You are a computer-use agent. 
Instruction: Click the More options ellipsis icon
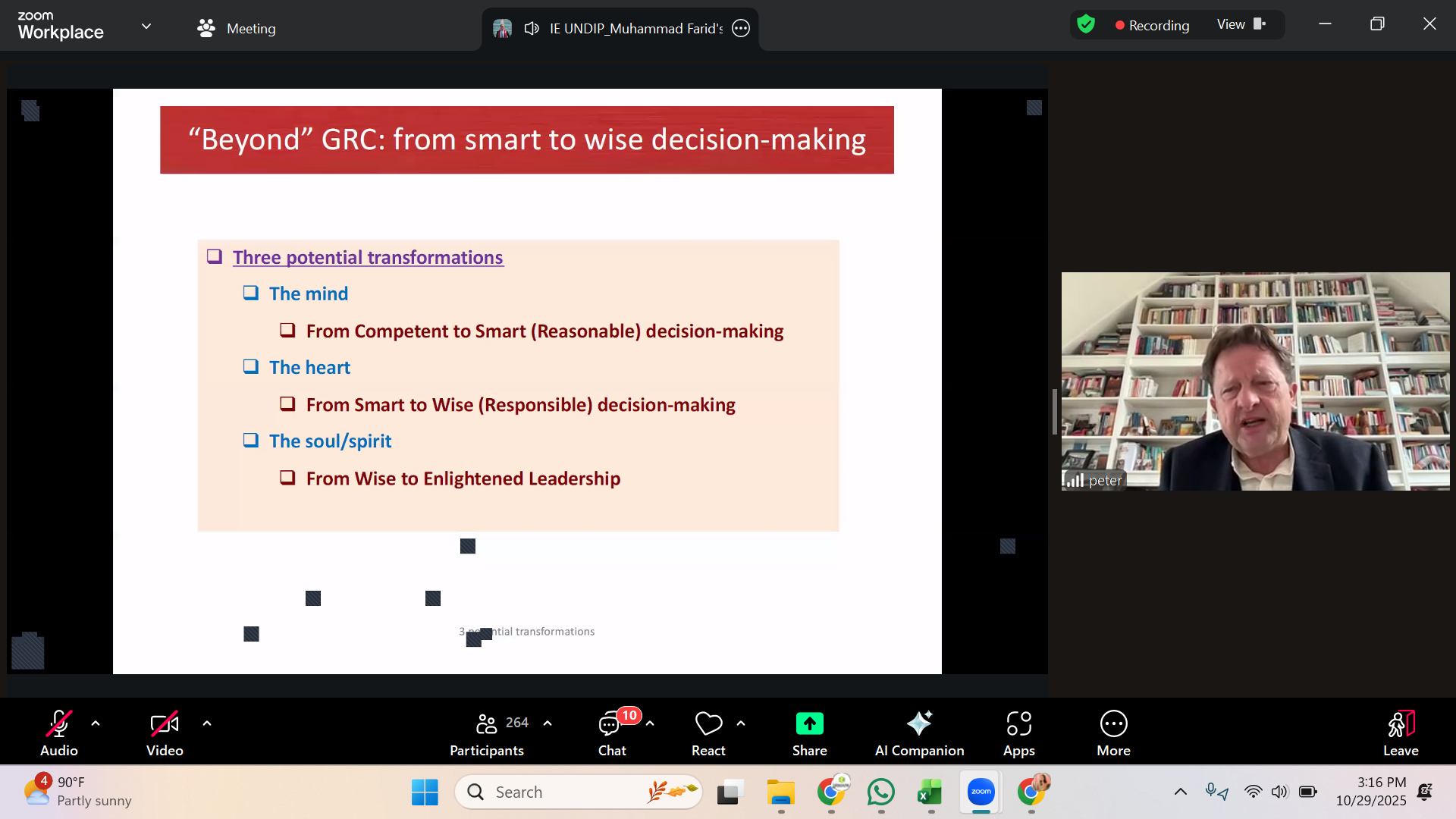coord(1113,724)
